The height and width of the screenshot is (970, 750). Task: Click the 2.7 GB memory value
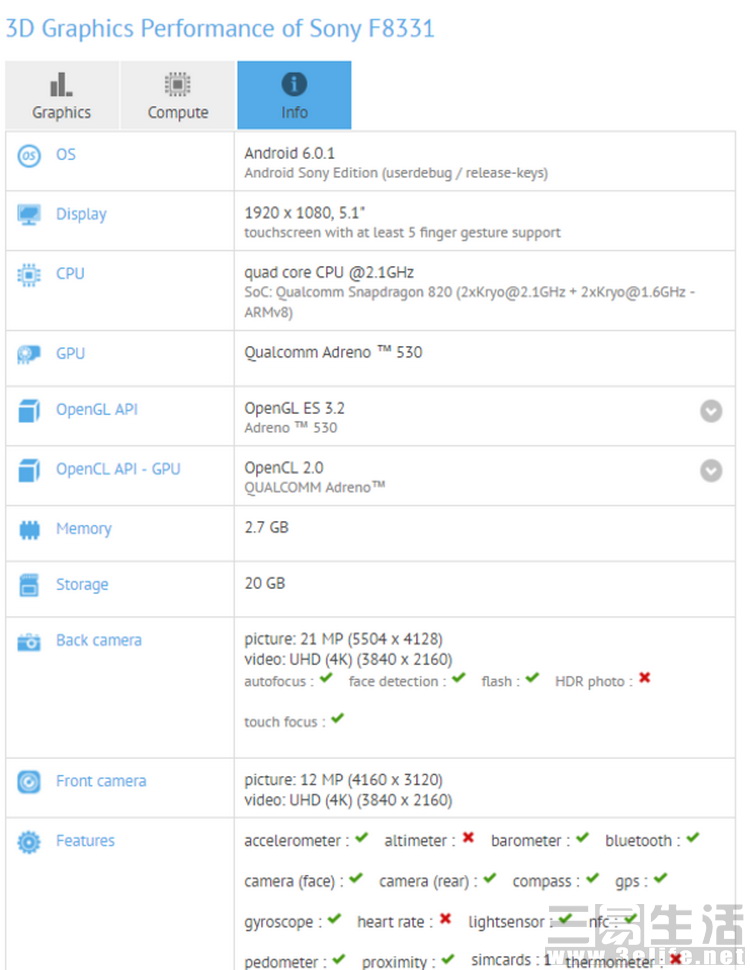(266, 527)
